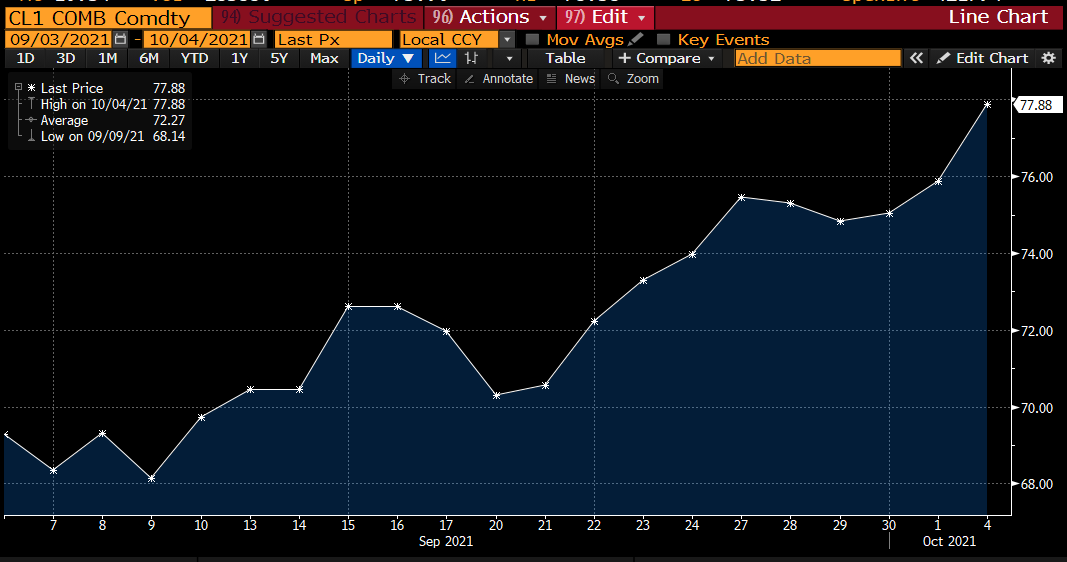Screen dimensions: 1067x562
Task: Click the Edit Chart button
Action: pos(982,59)
